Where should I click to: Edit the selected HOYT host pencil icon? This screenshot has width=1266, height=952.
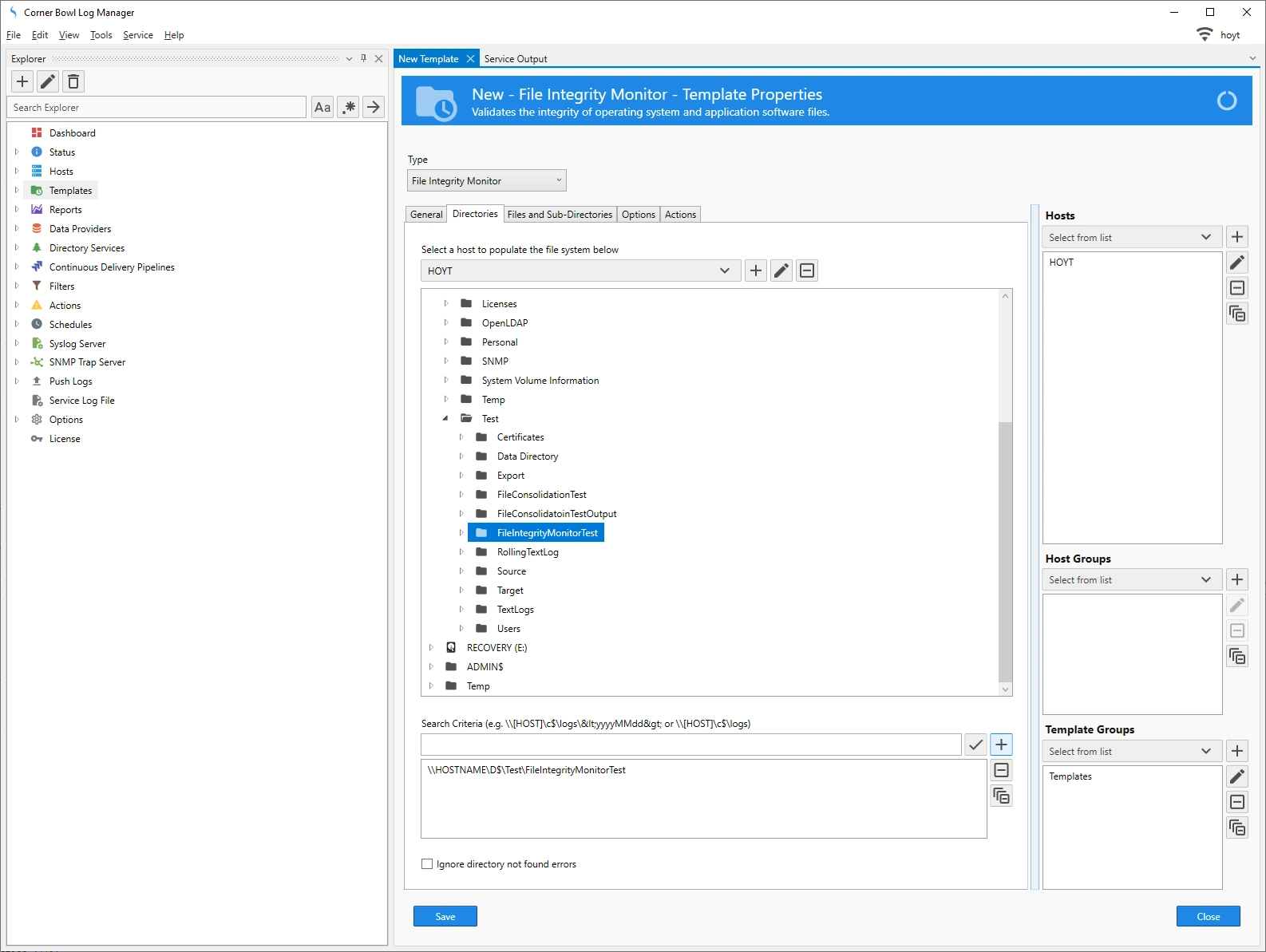point(1237,263)
